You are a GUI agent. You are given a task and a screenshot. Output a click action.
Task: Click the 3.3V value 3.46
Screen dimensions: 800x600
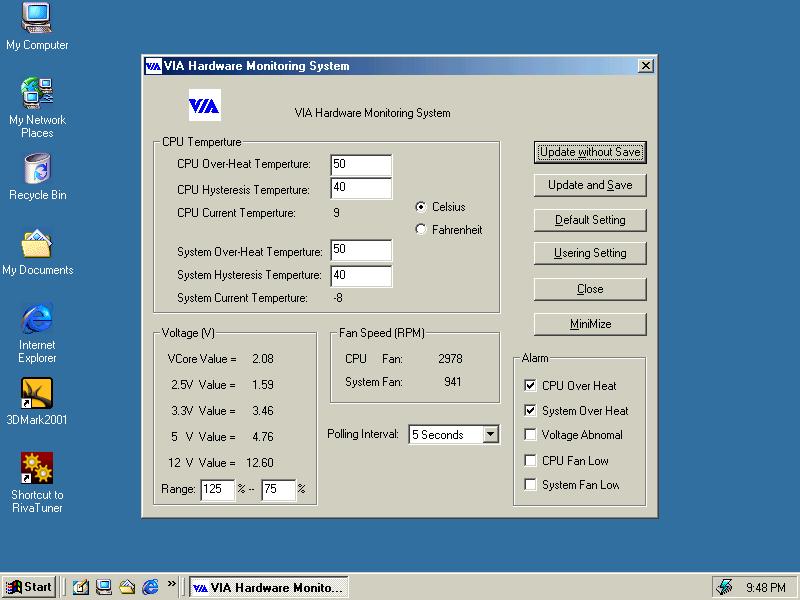click(263, 411)
